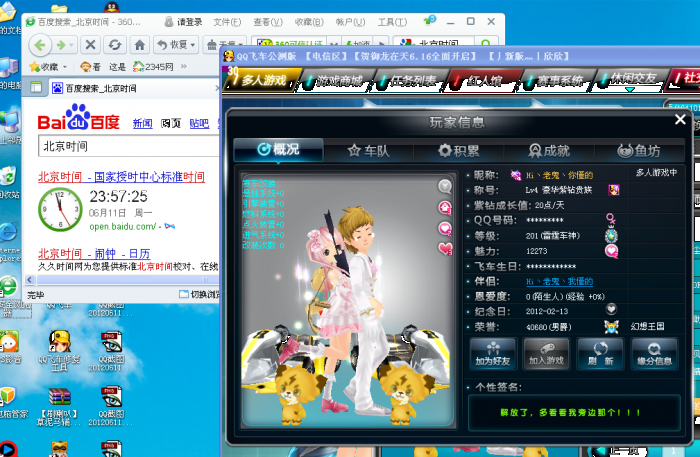700x457 pixels.
Task: Click the gray chat bubble icon beside avatar
Action: pyautogui.click(x=445, y=187)
